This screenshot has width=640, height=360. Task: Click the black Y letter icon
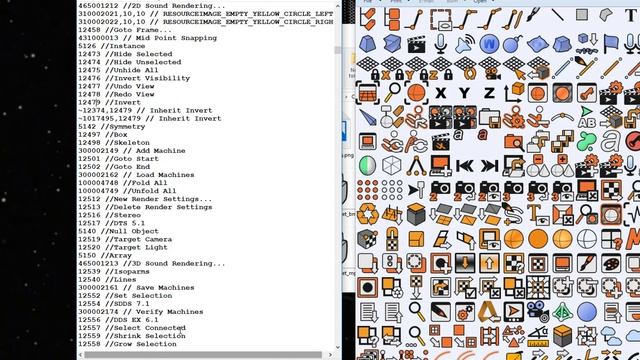[464, 93]
